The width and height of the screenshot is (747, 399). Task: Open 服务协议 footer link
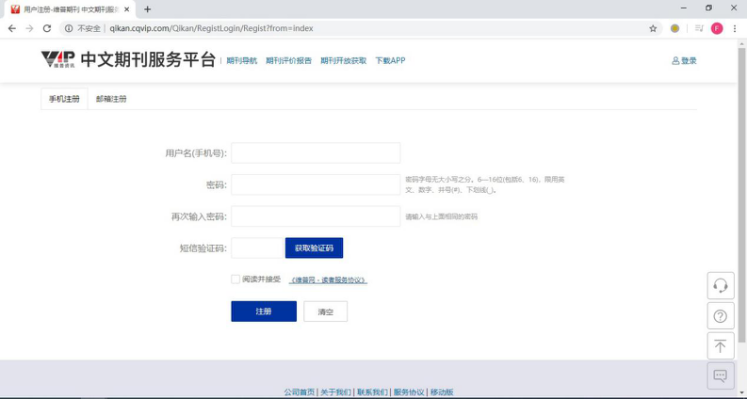coord(409,392)
